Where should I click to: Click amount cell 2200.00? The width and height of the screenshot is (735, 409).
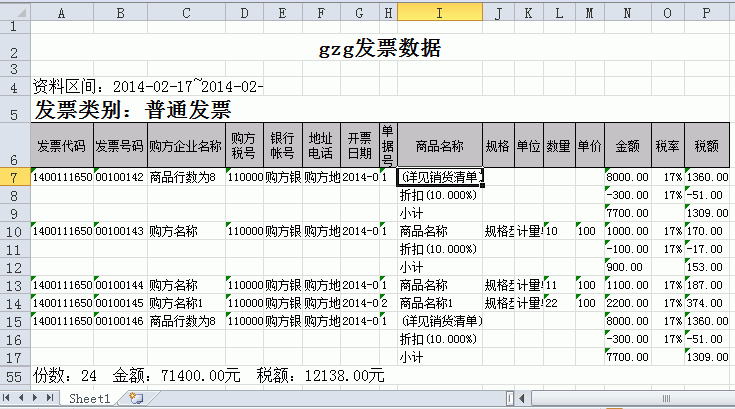(x=628, y=303)
